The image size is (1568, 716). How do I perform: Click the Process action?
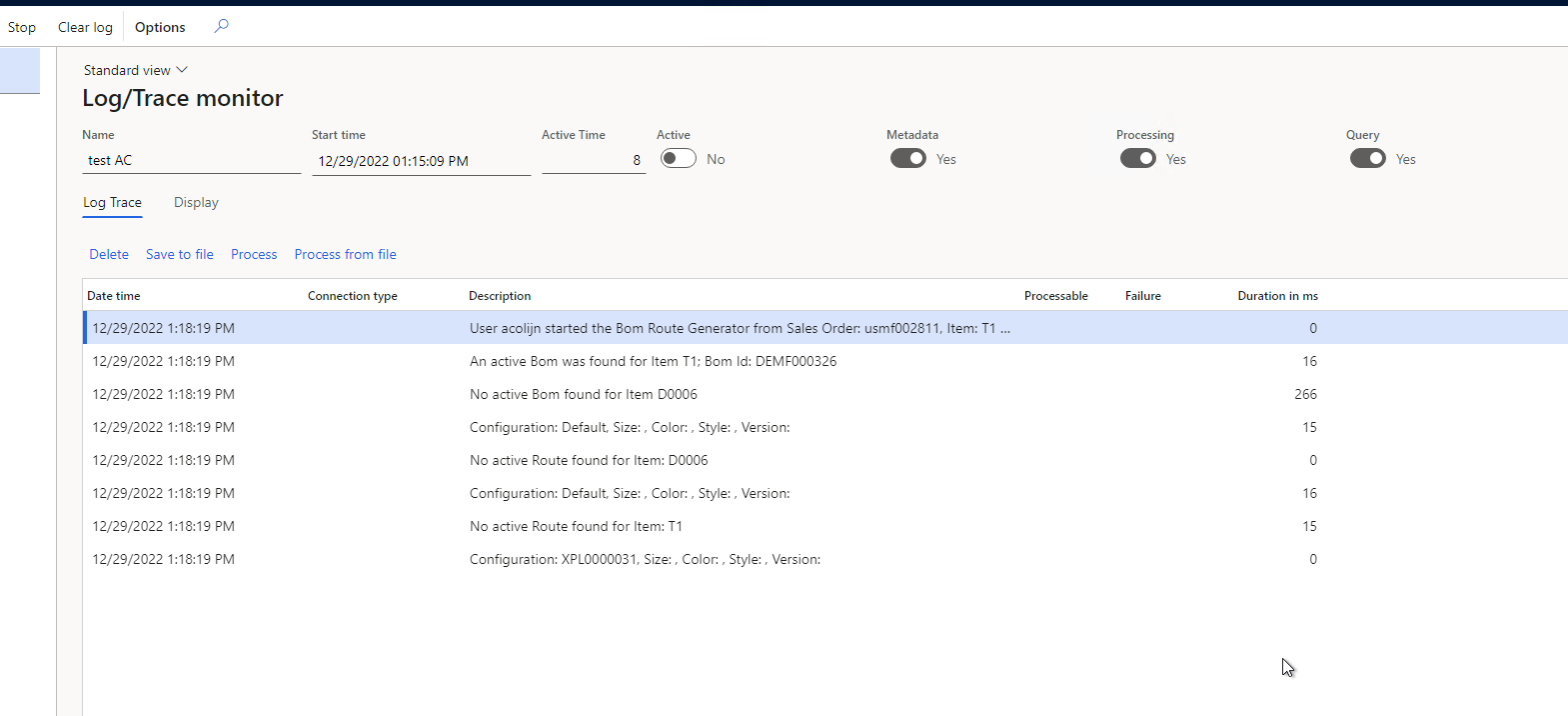(254, 254)
